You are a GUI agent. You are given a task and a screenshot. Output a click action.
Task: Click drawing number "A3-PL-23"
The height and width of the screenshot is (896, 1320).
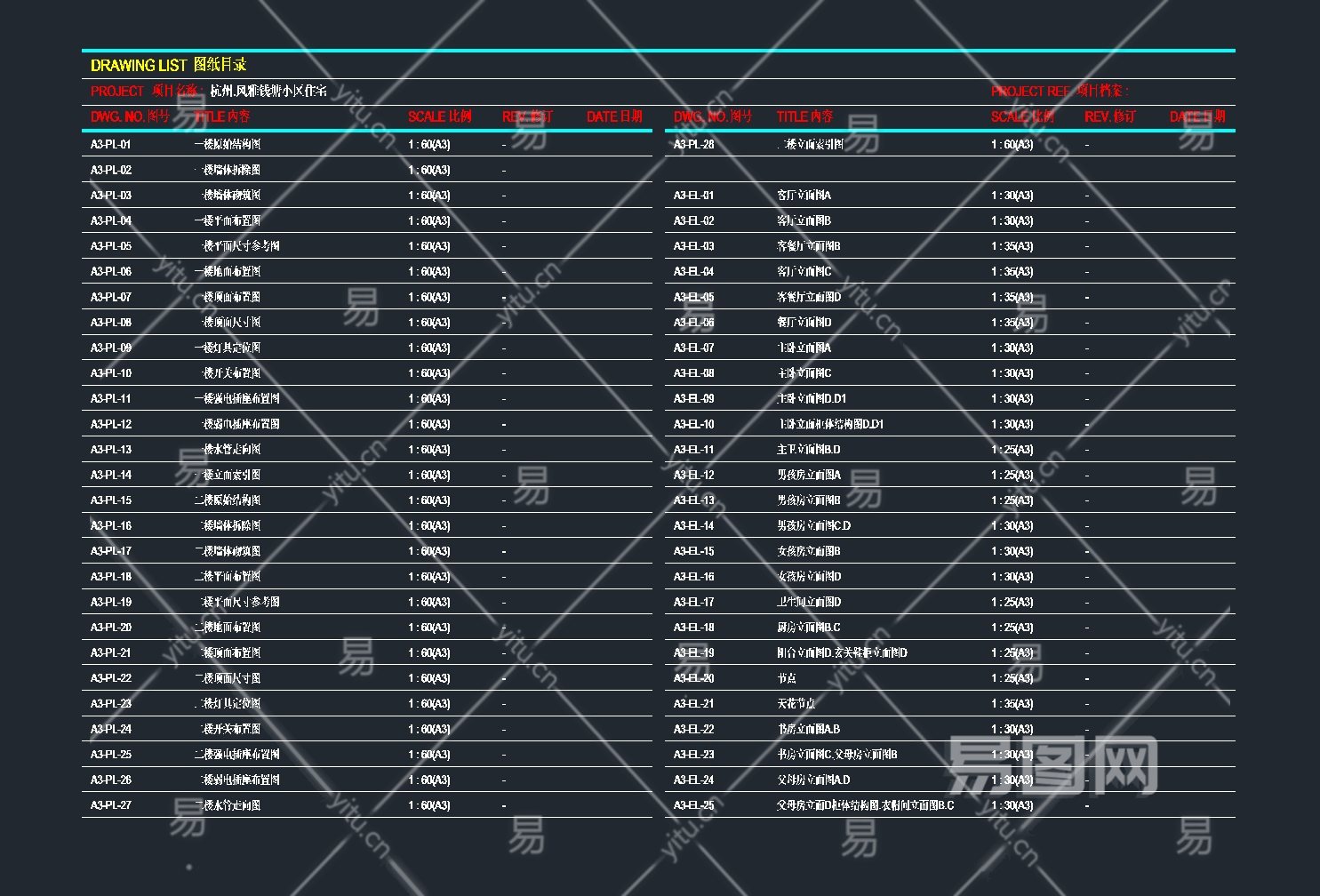[x=111, y=704]
